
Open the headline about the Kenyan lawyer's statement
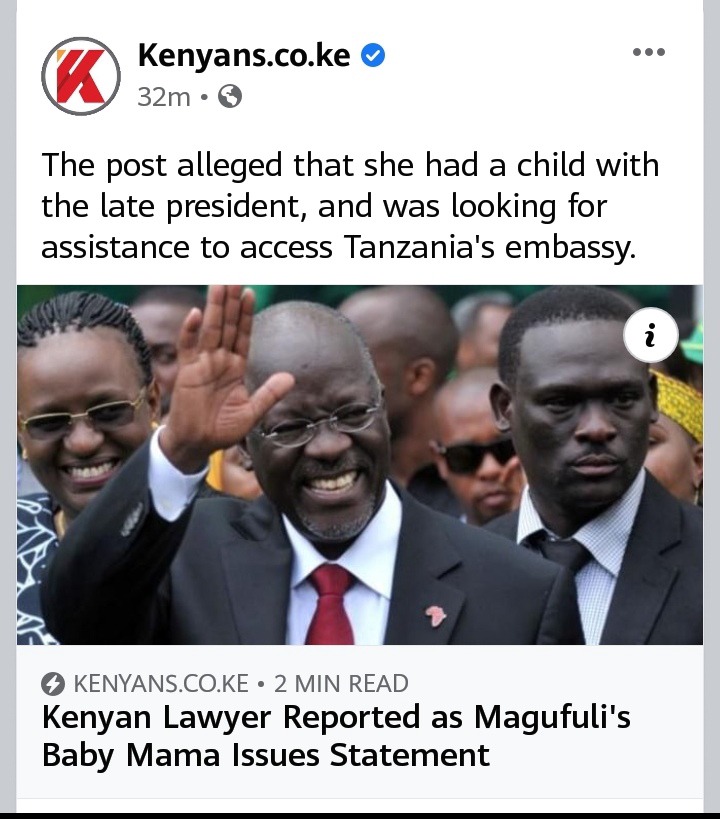coord(336,735)
